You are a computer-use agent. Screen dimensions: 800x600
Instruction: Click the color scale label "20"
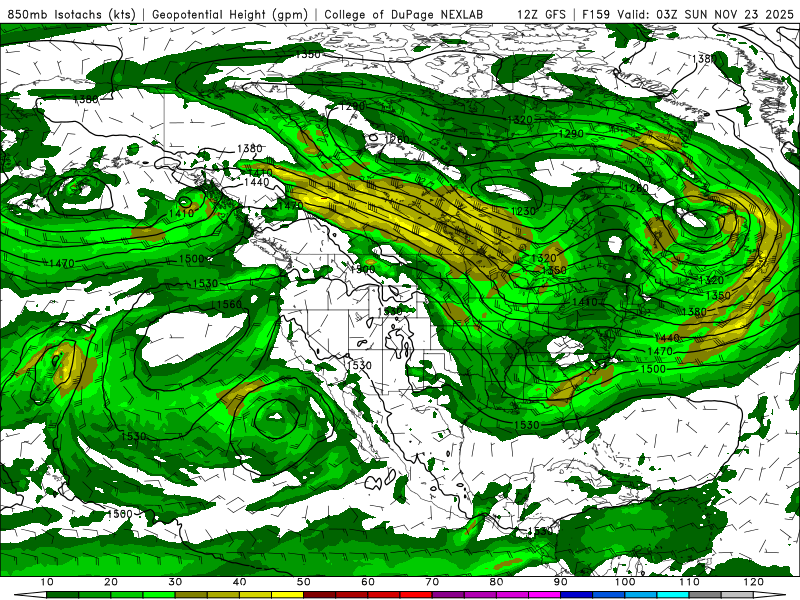(111, 582)
